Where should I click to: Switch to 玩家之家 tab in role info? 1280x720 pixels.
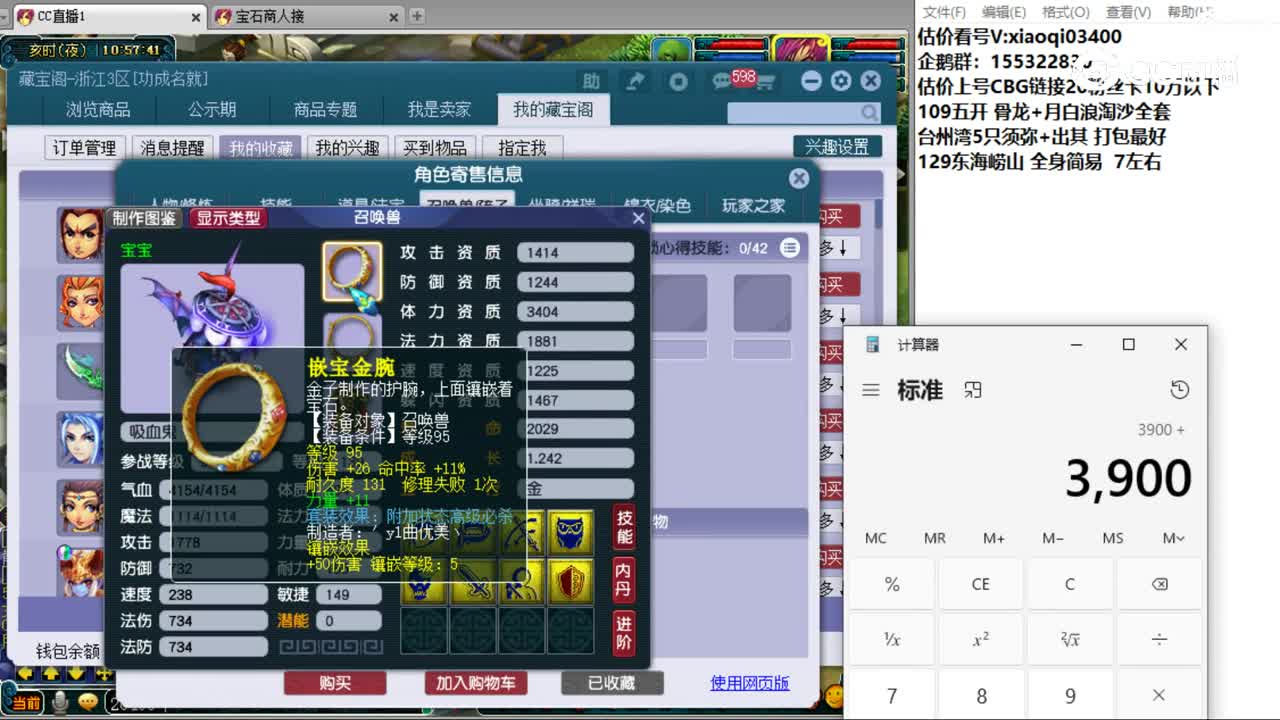pos(754,206)
